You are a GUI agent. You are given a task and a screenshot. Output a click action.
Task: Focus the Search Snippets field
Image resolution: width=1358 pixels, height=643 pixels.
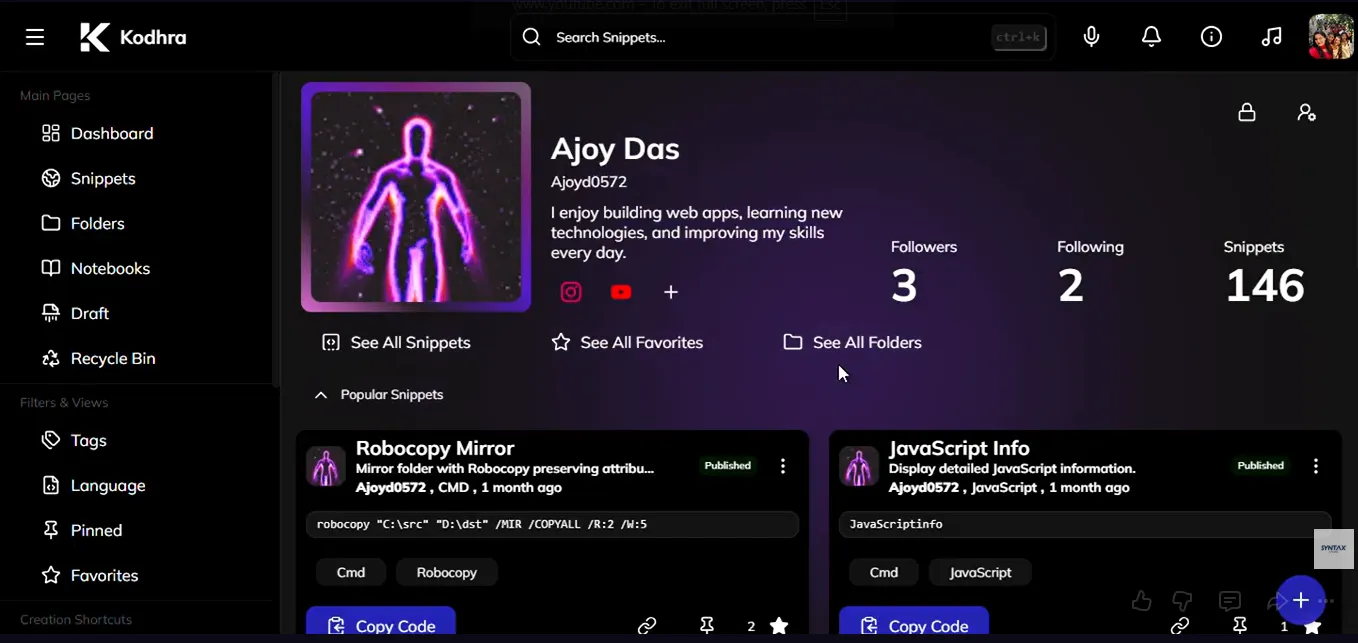[x=770, y=38]
